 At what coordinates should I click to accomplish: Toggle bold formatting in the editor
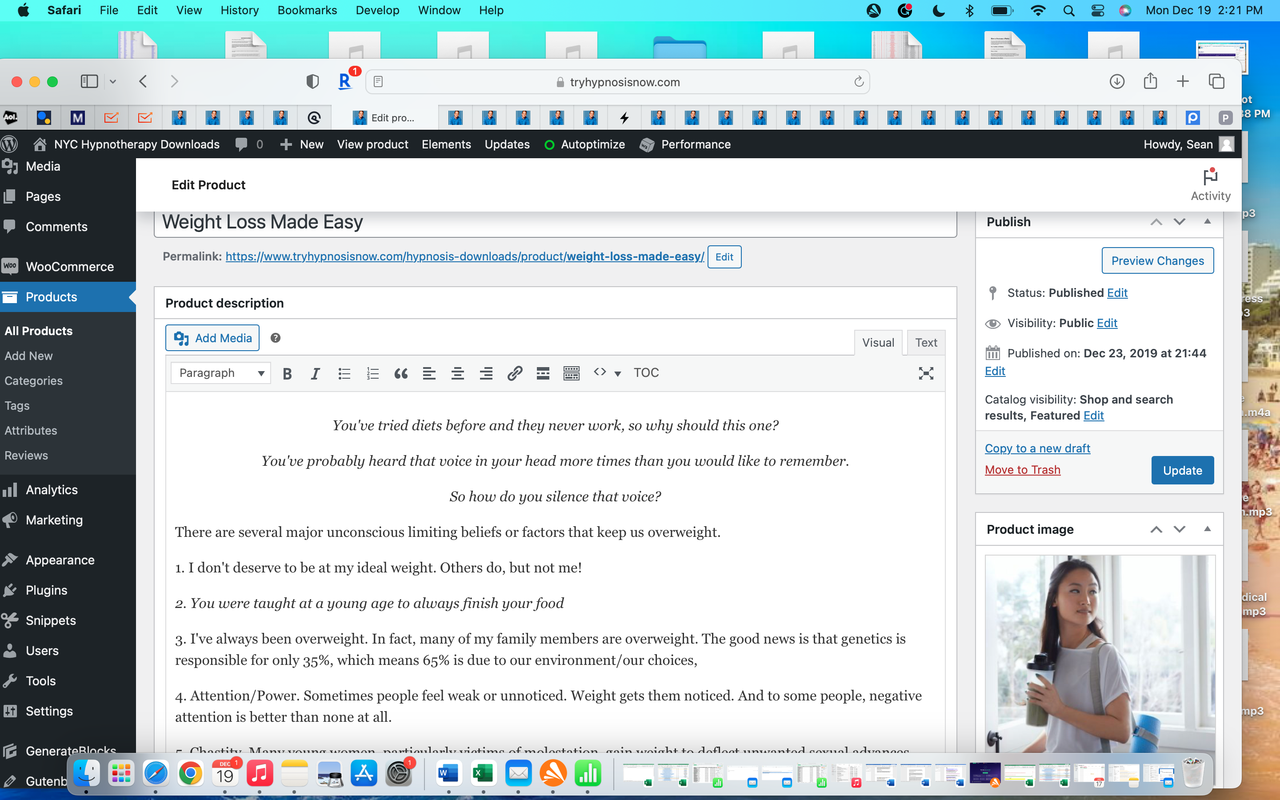coord(287,373)
